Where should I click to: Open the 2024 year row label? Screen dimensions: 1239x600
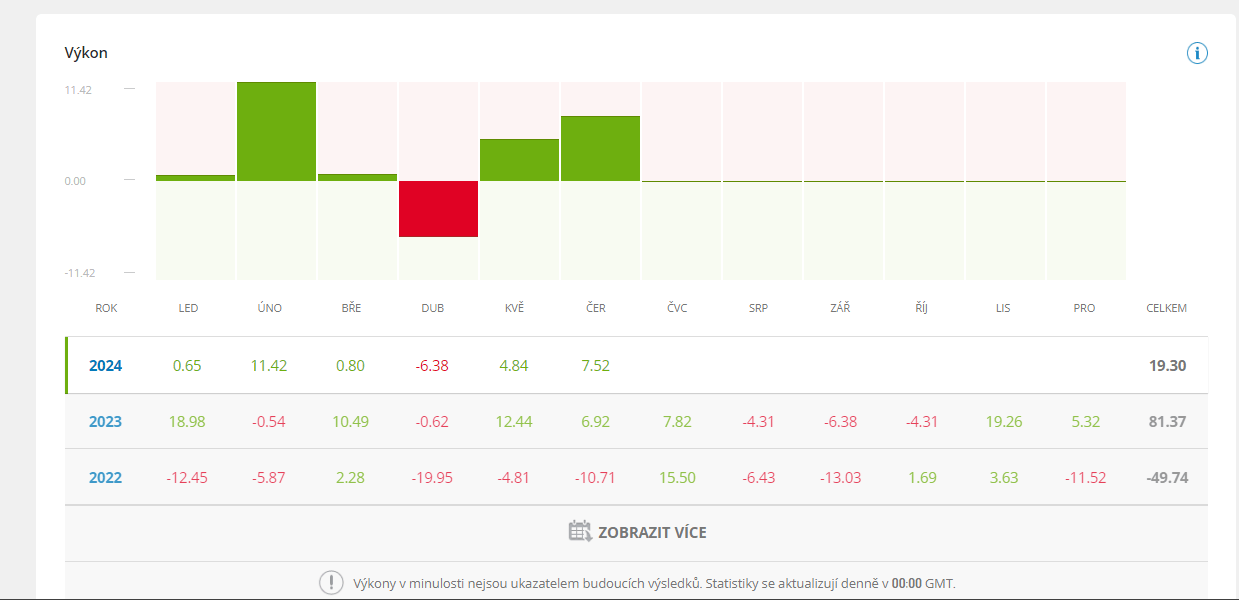[x=105, y=366]
